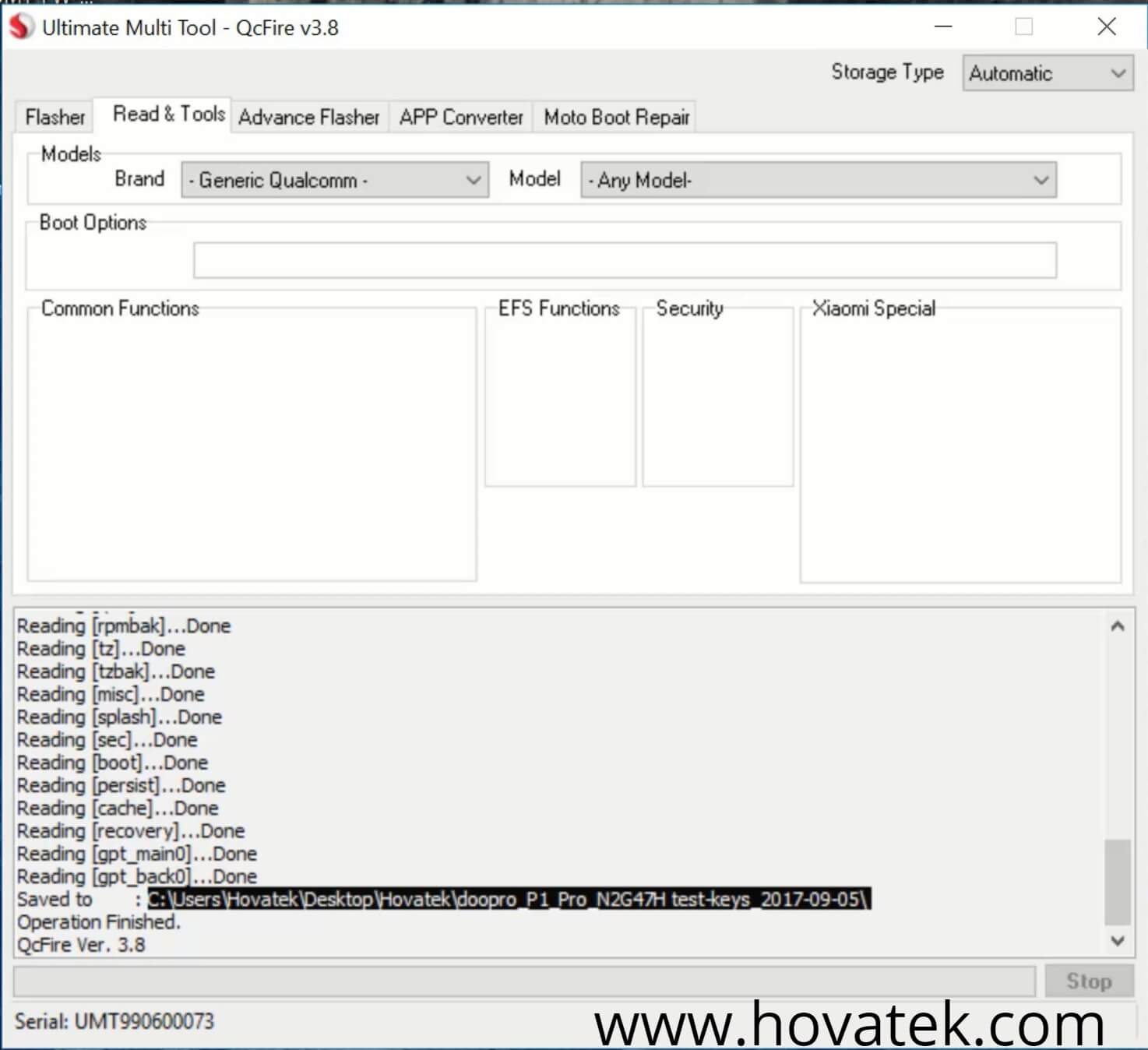
Task: Click the Stop button
Action: (x=1088, y=981)
